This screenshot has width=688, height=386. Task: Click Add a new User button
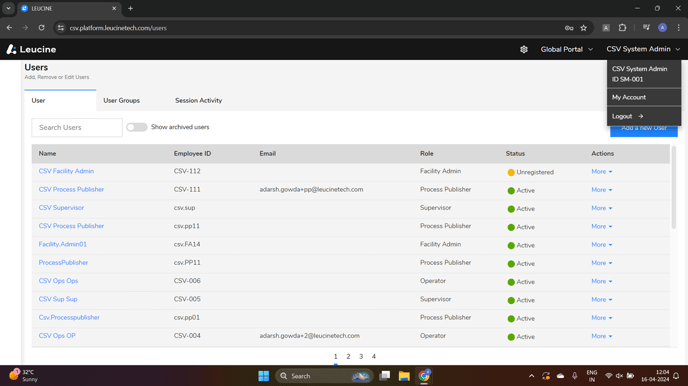click(644, 130)
